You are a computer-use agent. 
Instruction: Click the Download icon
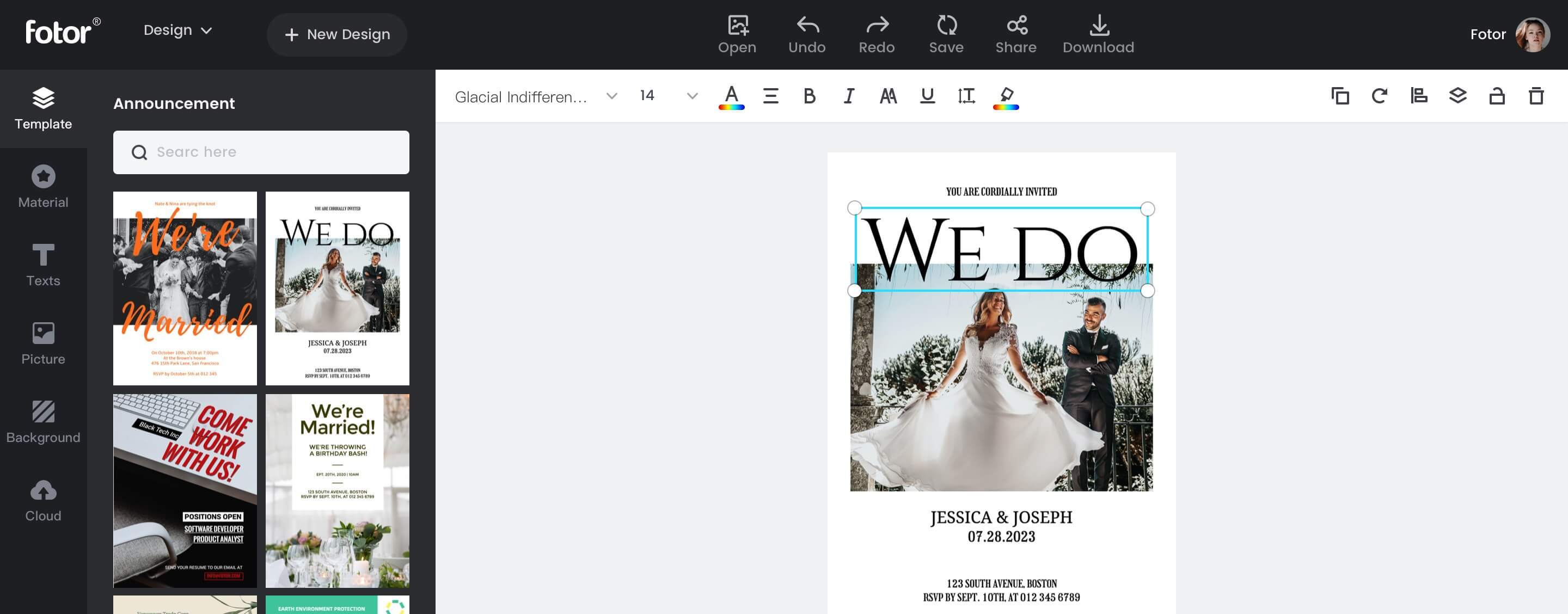pos(1098,34)
